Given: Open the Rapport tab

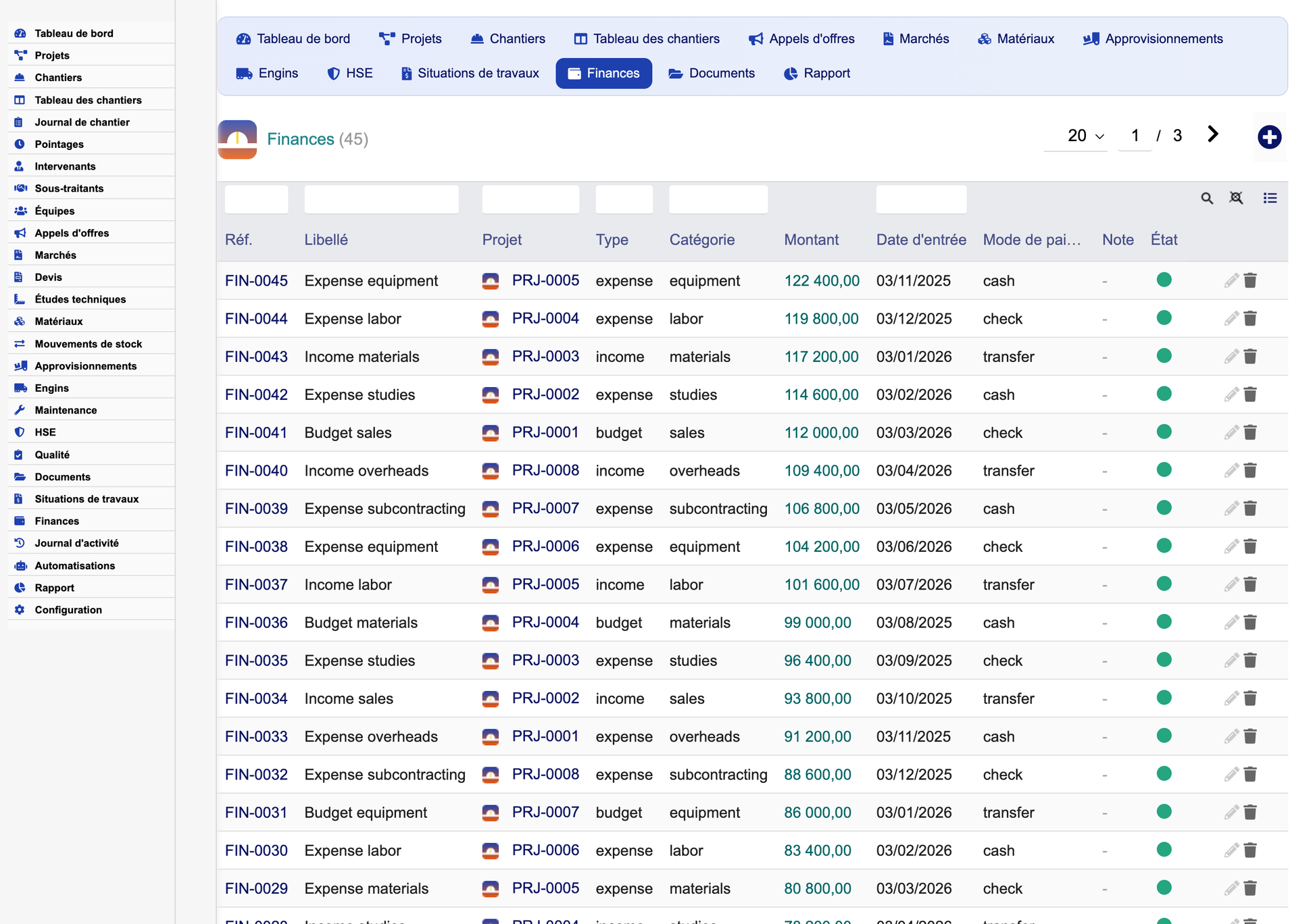Looking at the screenshot, I should coord(817,73).
